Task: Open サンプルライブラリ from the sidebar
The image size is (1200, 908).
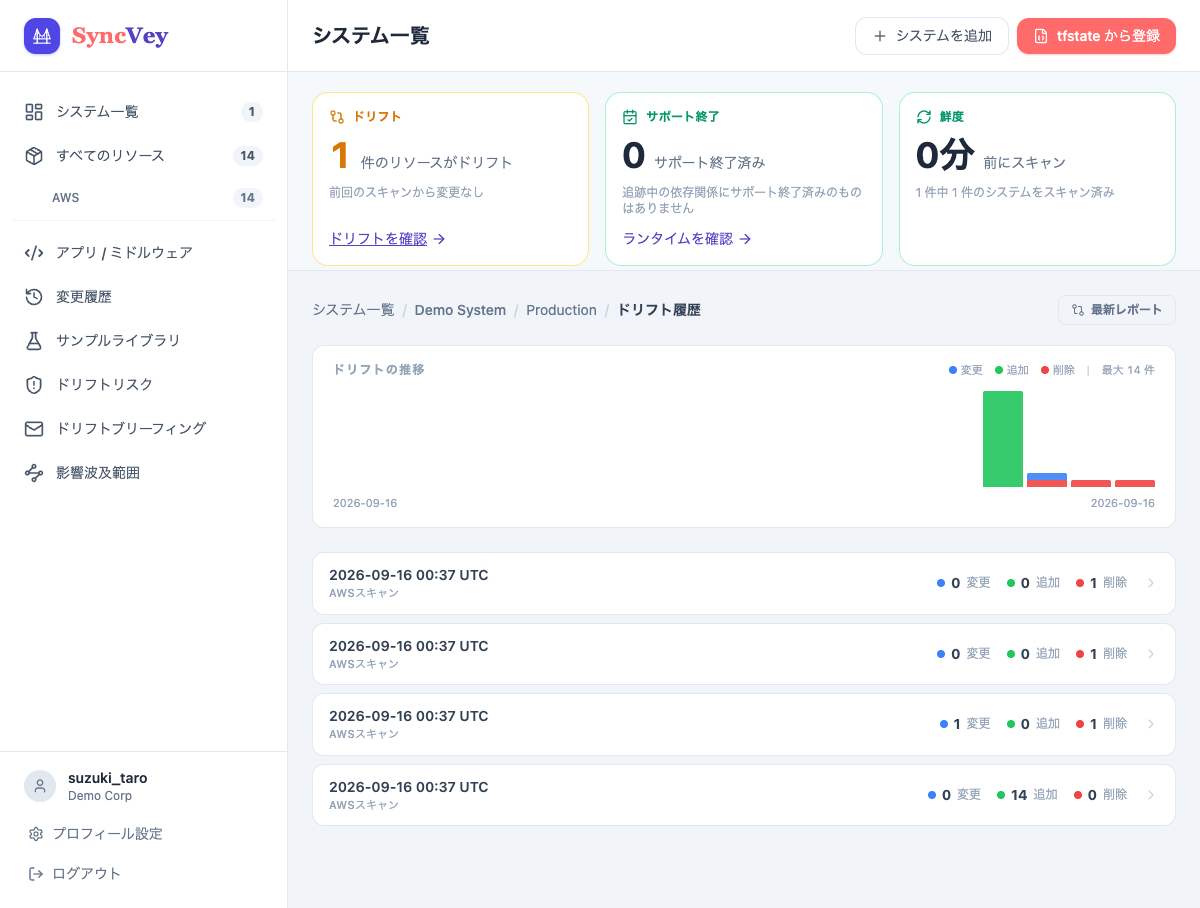Action: pos(144,341)
